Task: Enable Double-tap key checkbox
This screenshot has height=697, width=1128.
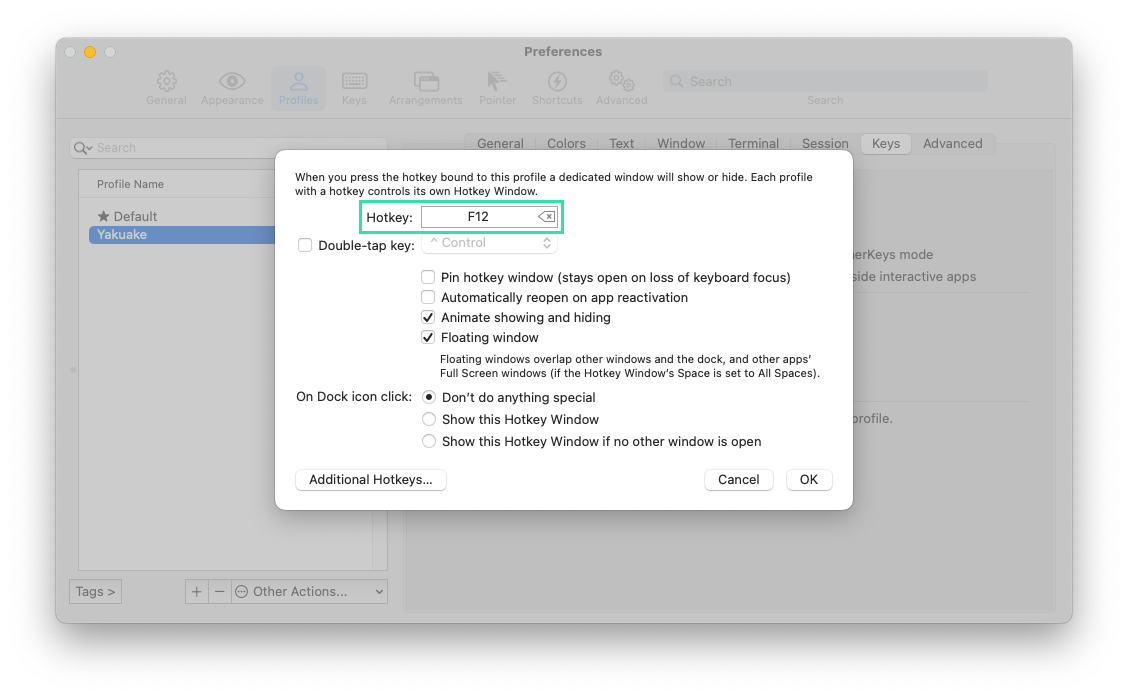Action: click(x=305, y=245)
